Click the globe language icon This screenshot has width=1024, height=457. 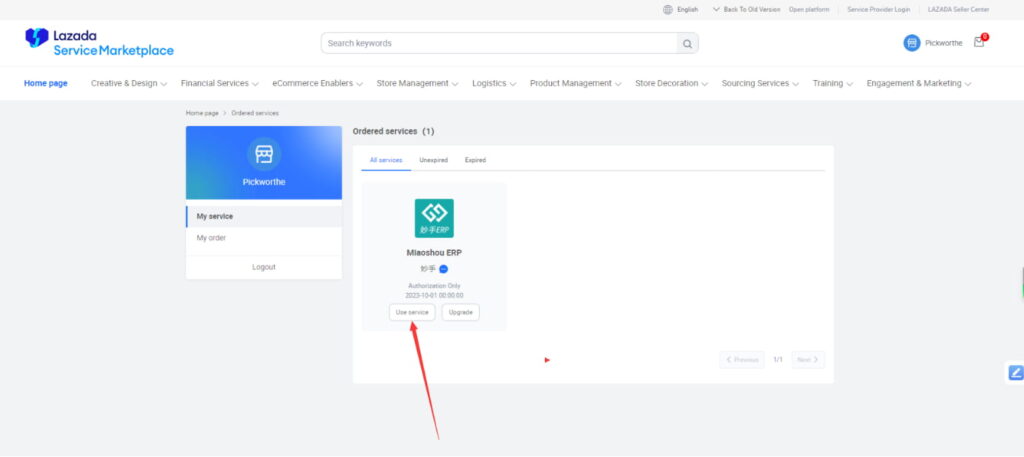(667, 10)
